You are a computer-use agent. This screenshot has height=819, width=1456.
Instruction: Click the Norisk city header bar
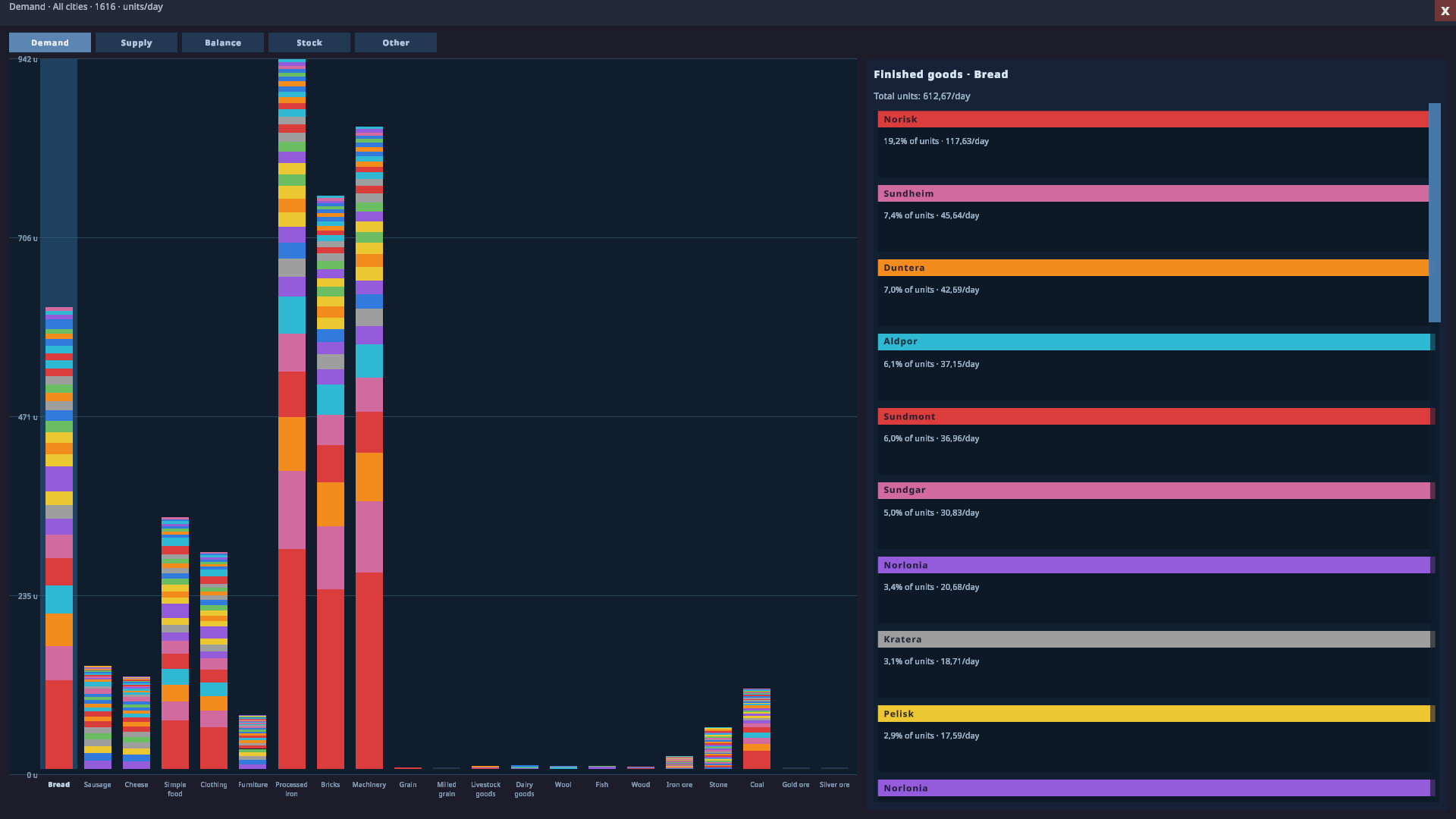pos(1153,119)
